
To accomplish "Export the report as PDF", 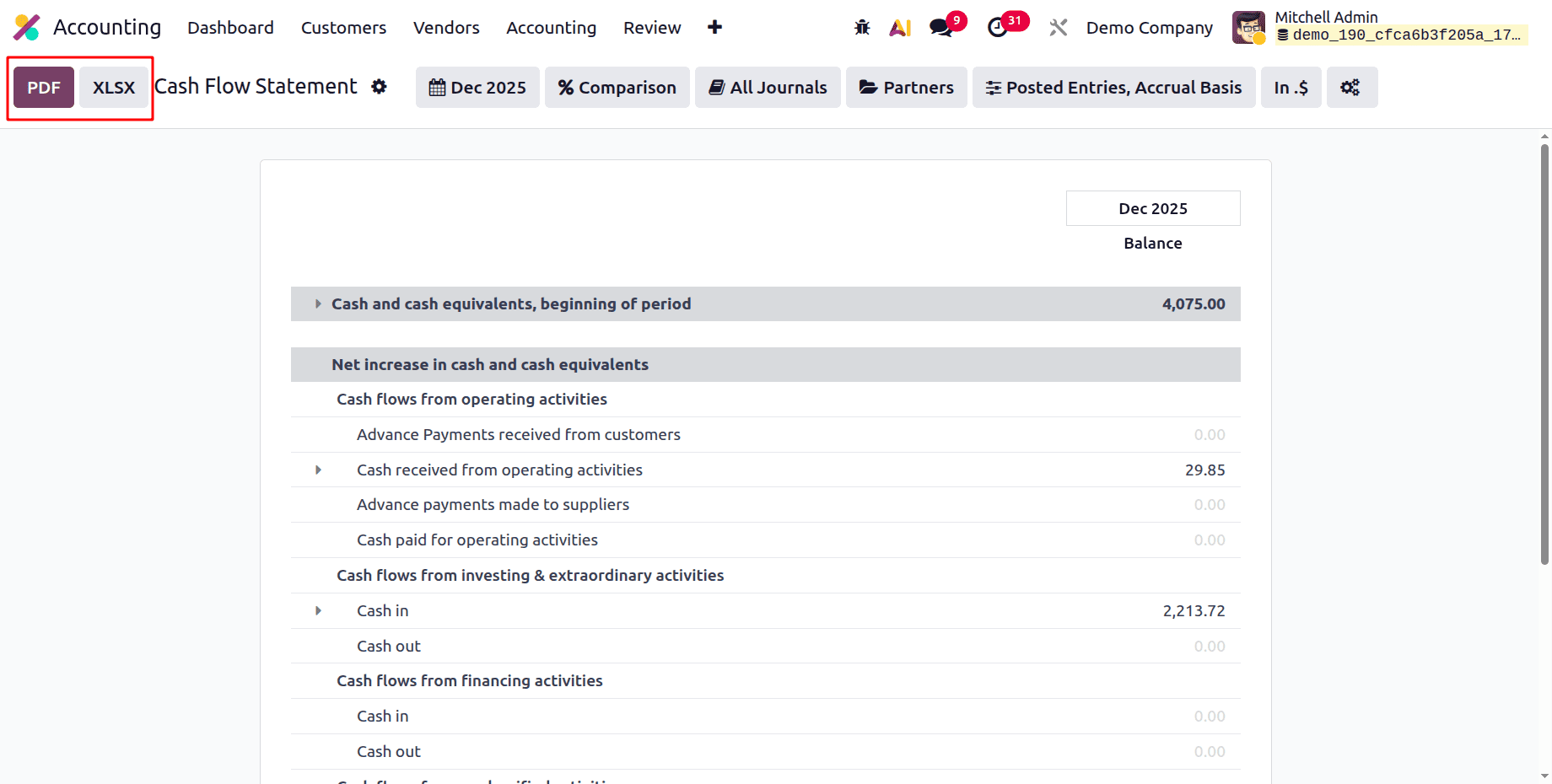I will 43,87.
